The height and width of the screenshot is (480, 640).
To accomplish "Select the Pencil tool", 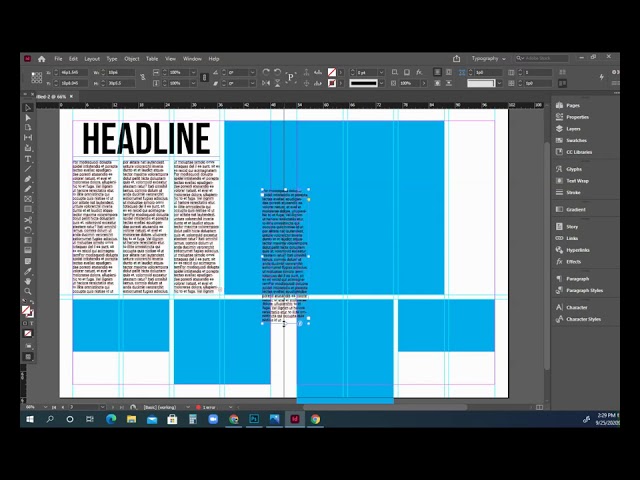I will [28, 189].
